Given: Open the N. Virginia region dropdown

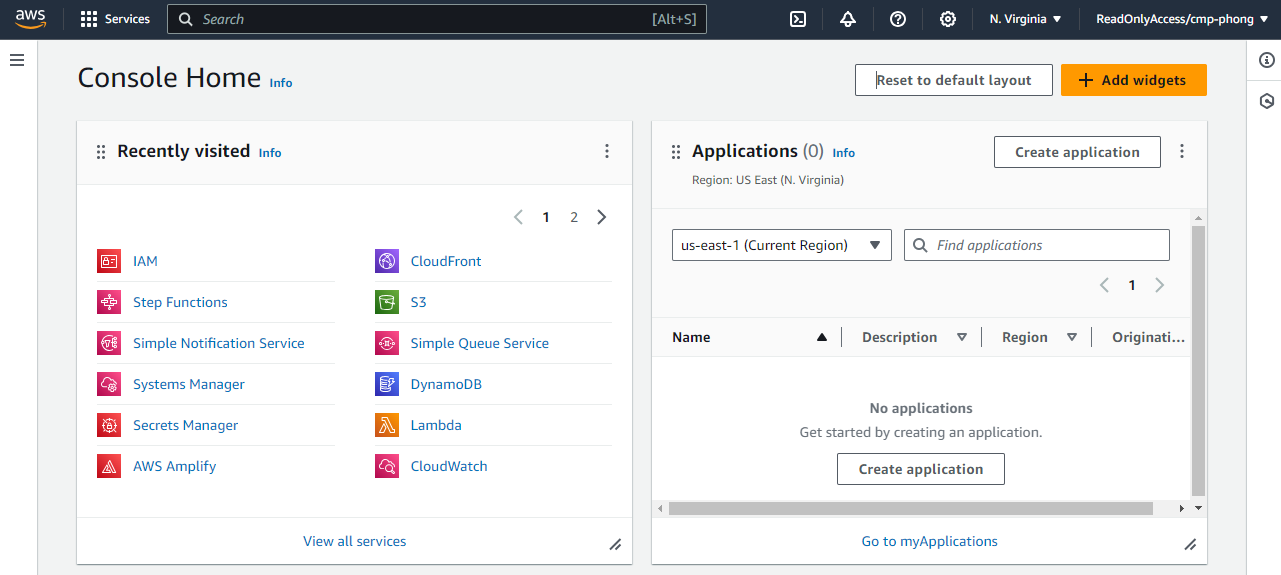Looking at the screenshot, I should pos(1025,19).
